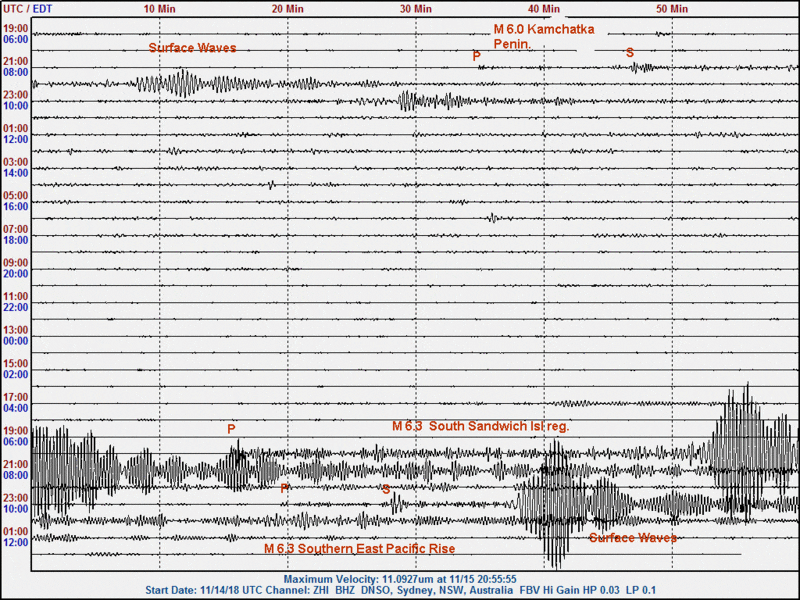This screenshot has width=800, height=600.
Task: Click the 40 Min column header
Action: click(x=543, y=8)
